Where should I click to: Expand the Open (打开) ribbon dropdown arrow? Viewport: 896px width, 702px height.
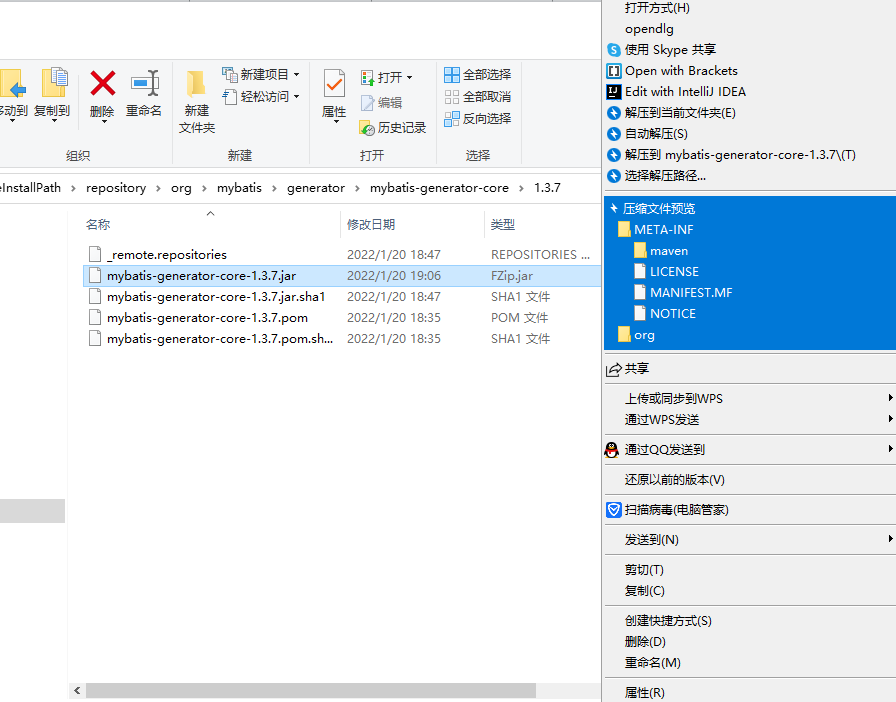[410, 77]
